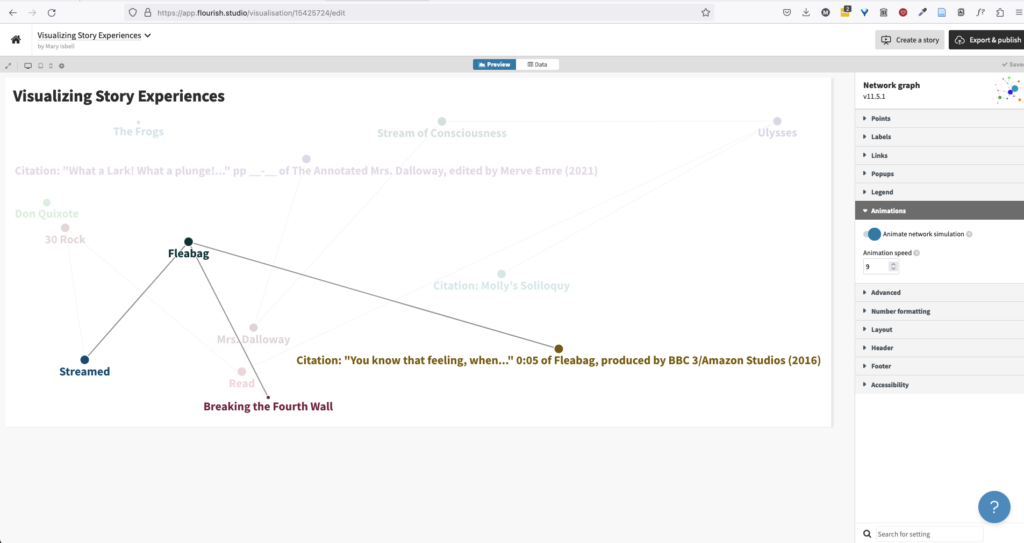Click the building columns extension icon
The image size is (1024, 543).
click(884, 12)
